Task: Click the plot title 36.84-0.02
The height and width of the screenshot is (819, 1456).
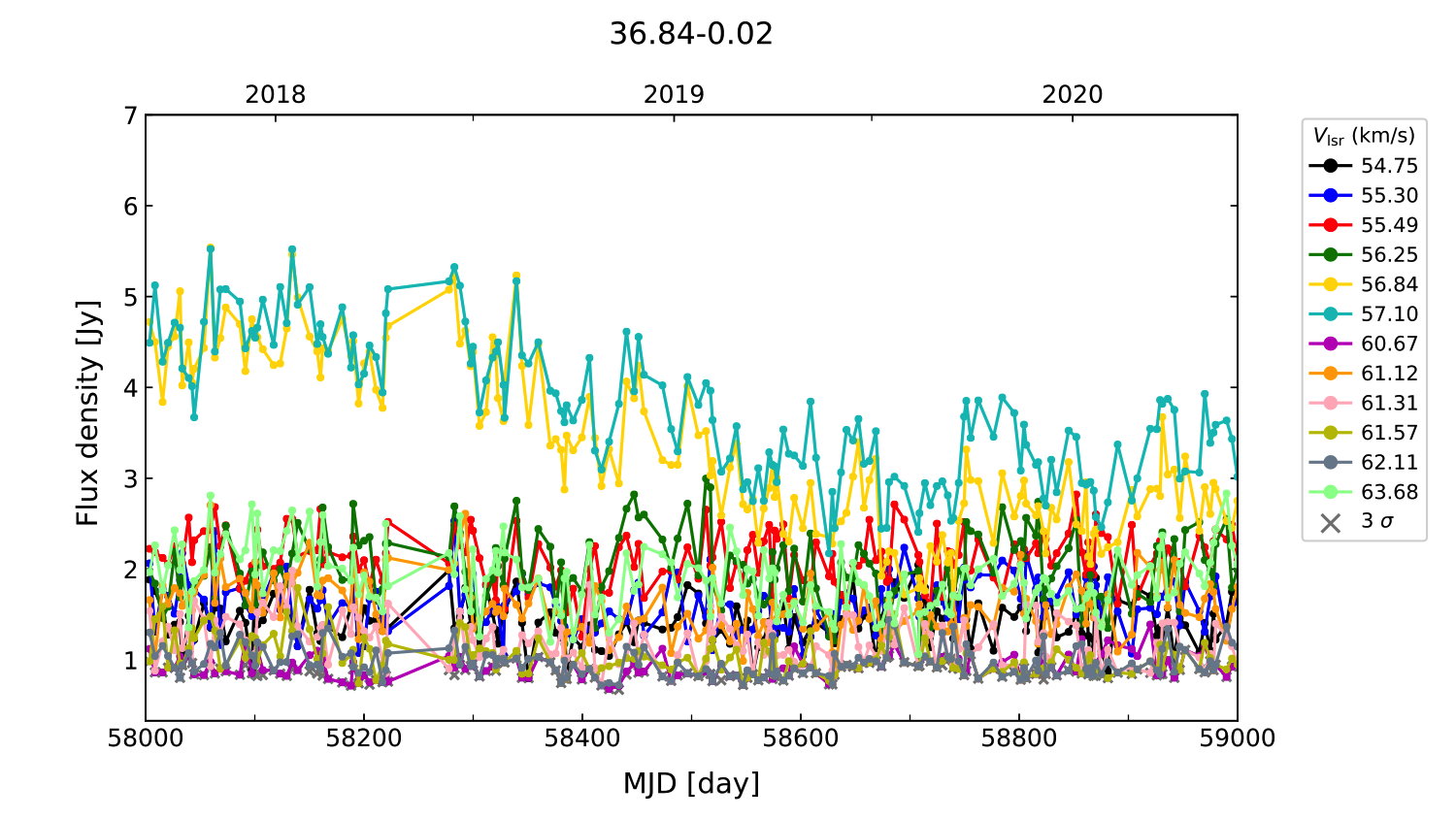Action: pos(691,34)
